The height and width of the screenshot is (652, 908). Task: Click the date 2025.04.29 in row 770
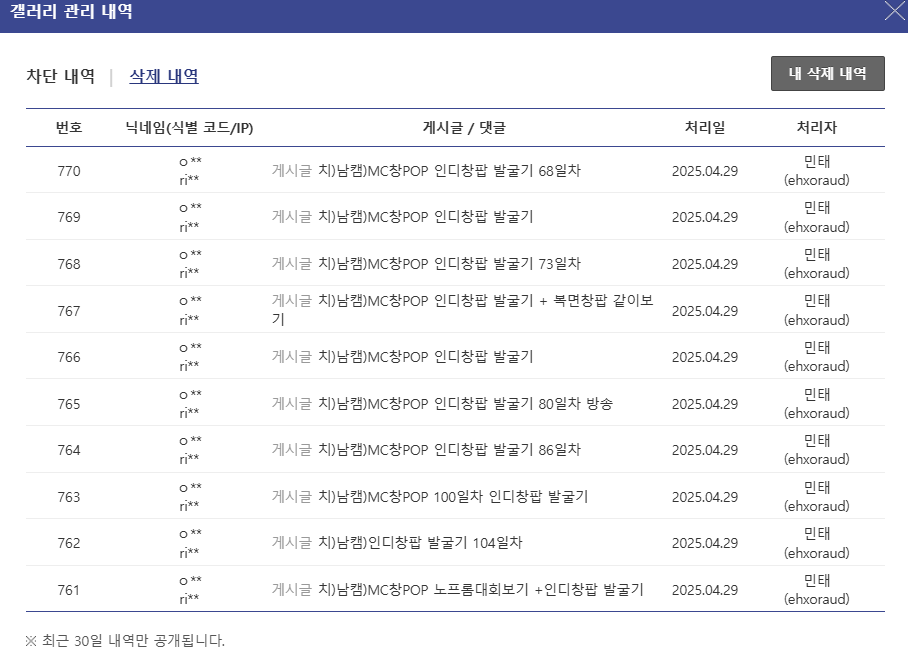click(705, 171)
